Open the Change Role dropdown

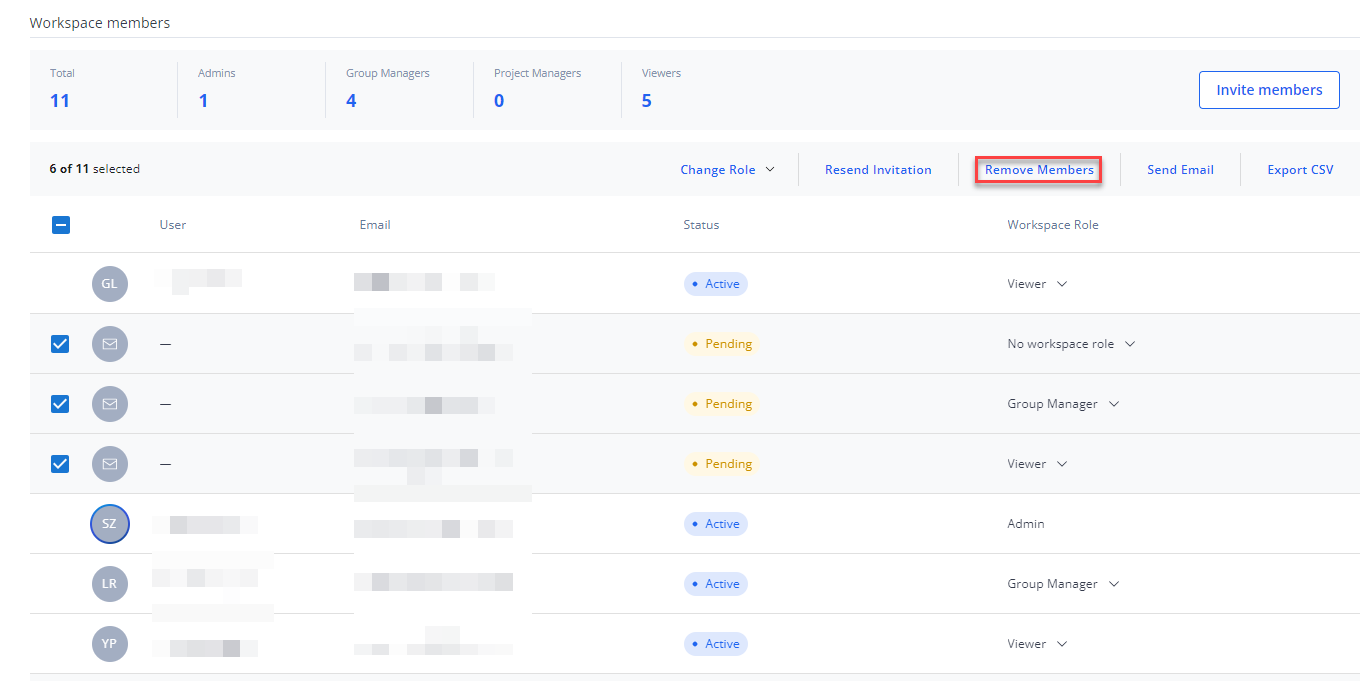click(x=727, y=170)
